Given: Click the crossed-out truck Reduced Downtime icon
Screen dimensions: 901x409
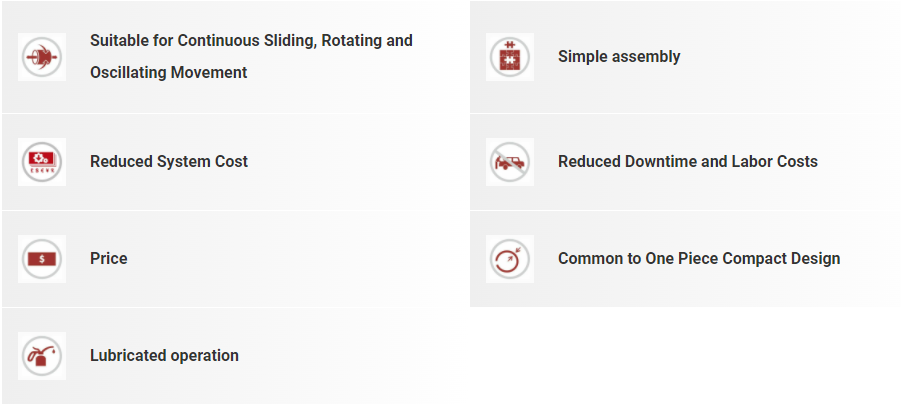Looking at the screenshot, I should tap(510, 162).
